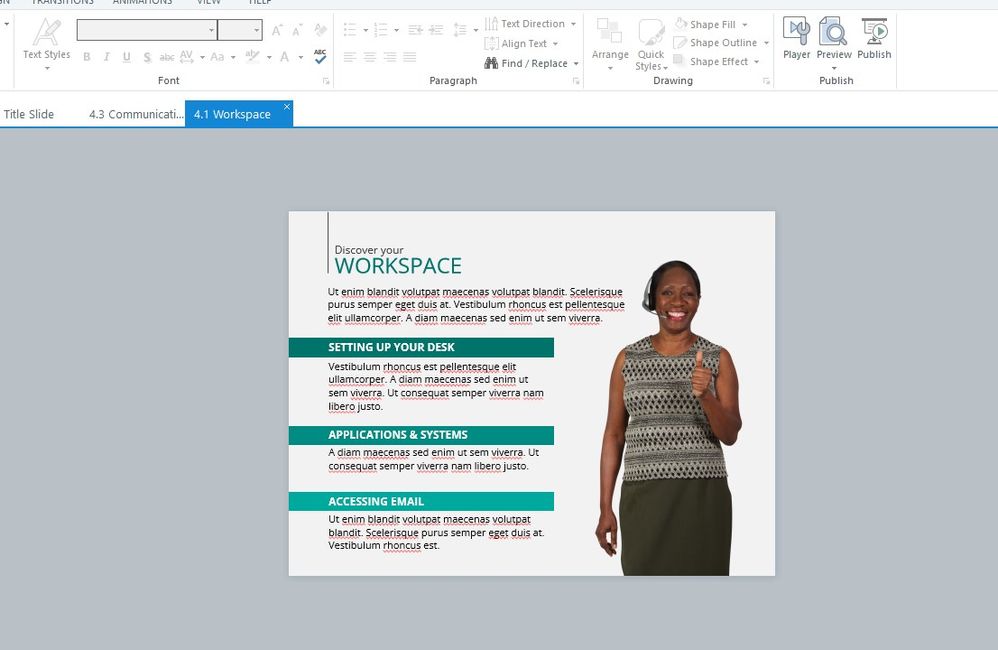Toggle underline formatting
998x650 pixels.
126,57
